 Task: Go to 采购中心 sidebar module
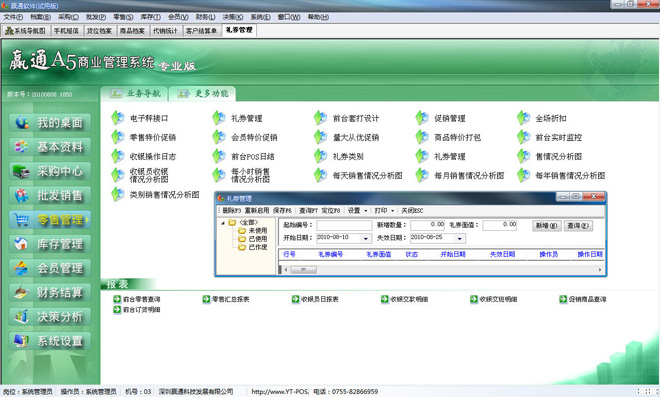pos(50,171)
